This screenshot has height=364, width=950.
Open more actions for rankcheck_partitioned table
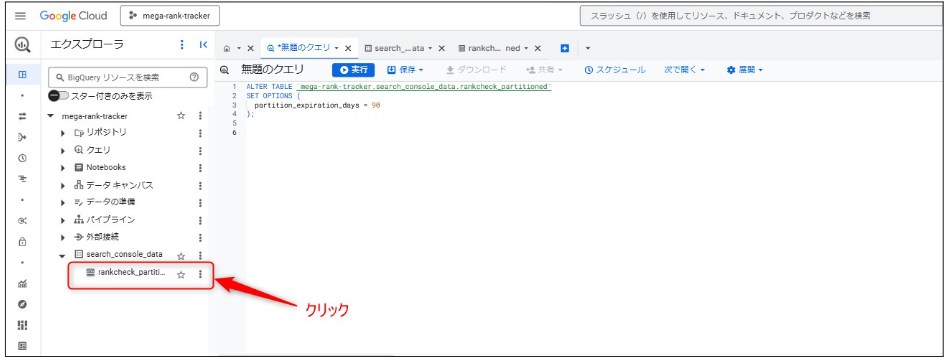(200, 274)
